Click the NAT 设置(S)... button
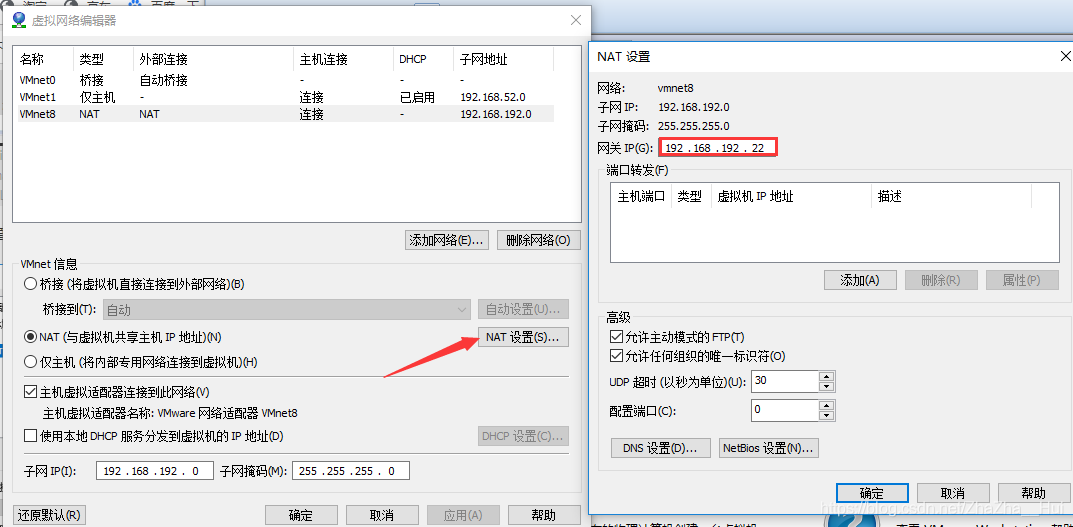The height and width of the screenshot is (527, 1073). [x=523, y=337]
